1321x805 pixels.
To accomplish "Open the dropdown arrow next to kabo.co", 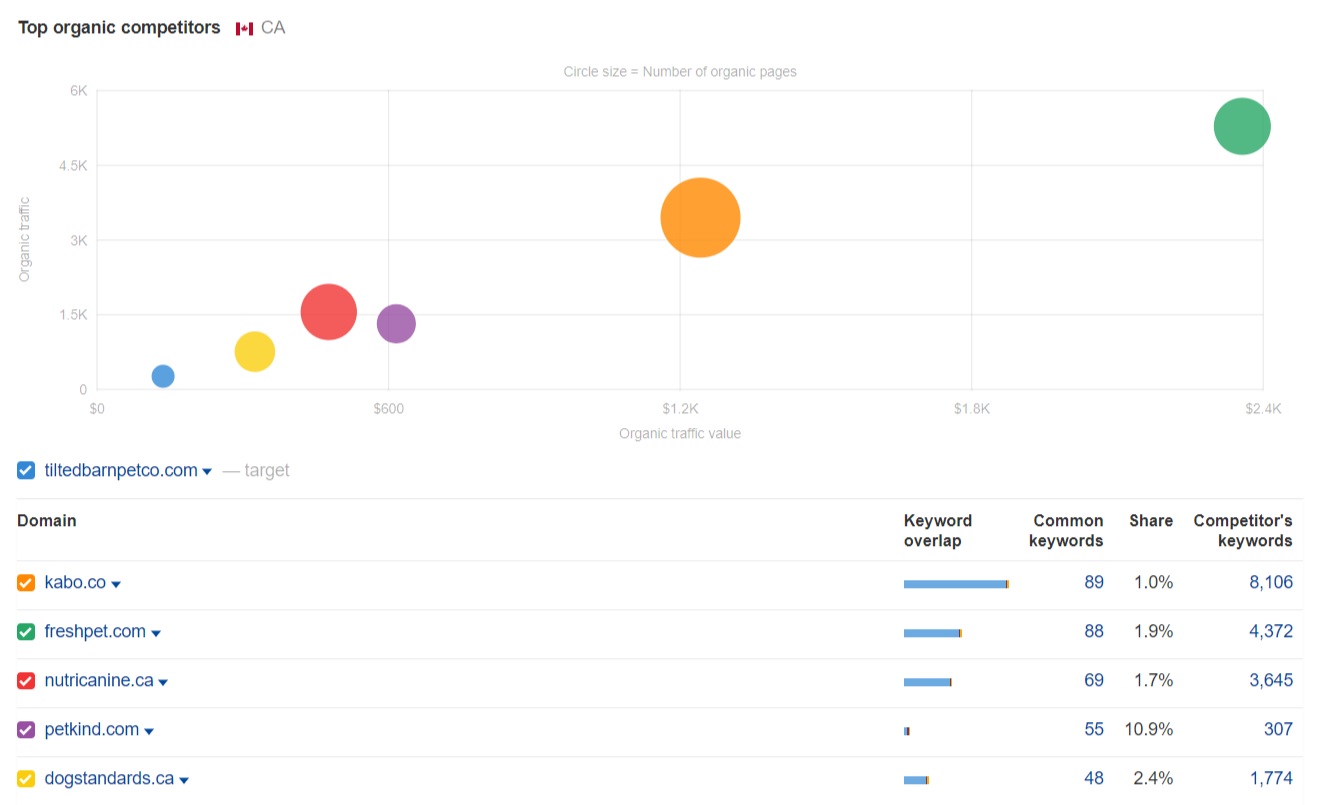I will tap(116, 585).
